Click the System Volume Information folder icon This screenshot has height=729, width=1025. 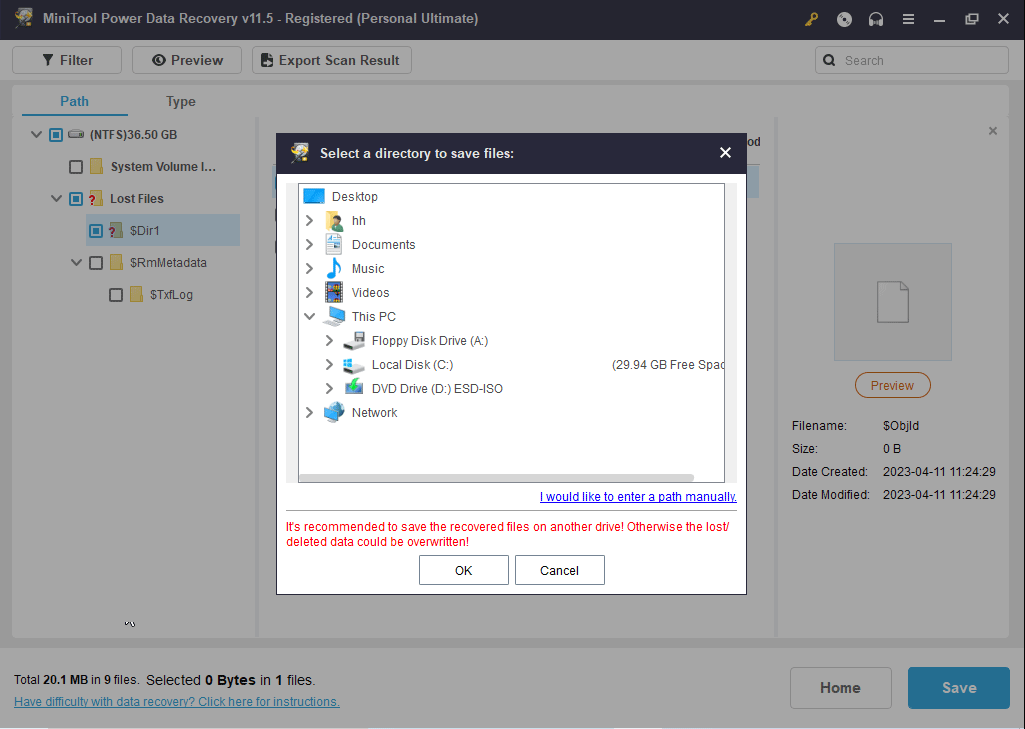point(97,166)
